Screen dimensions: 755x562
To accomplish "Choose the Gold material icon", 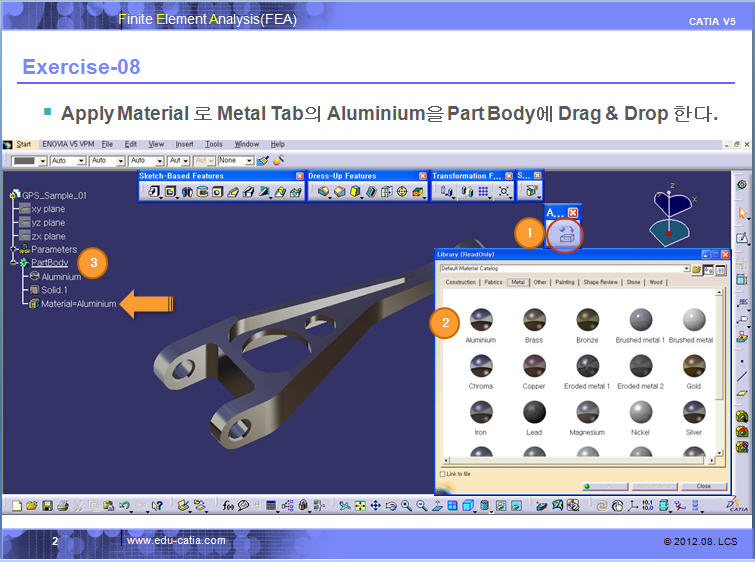I will [x=693, y=366].
